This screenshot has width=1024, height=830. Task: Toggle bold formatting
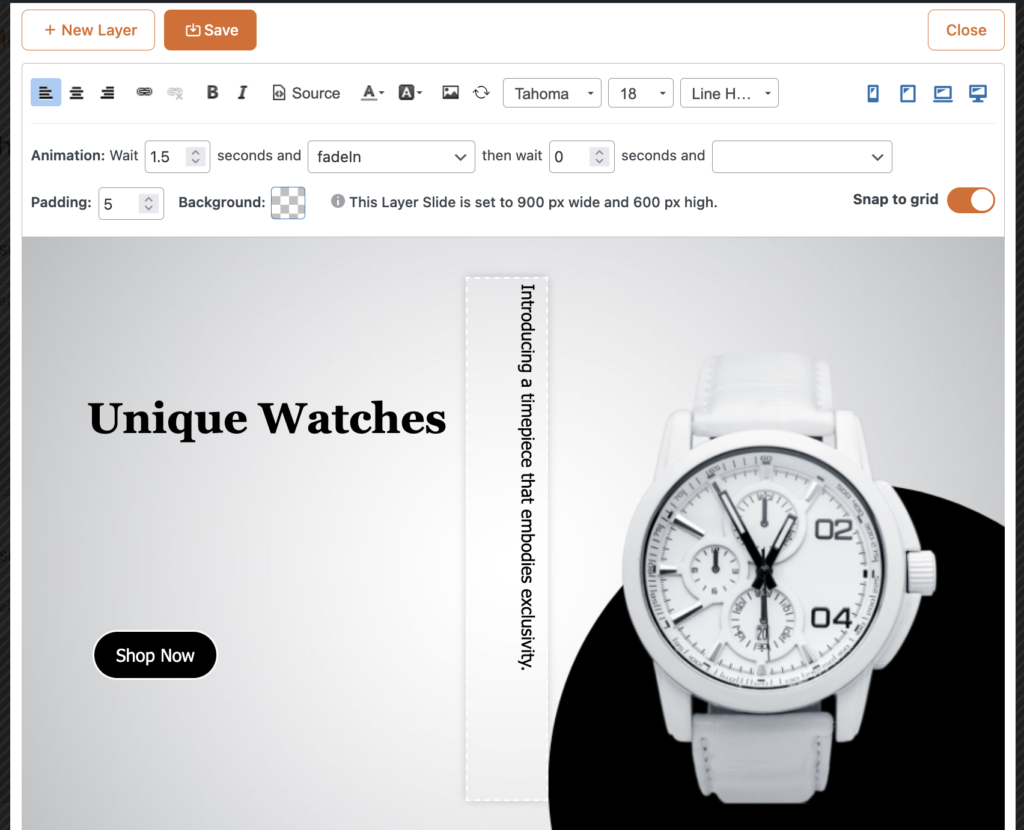[212, 92]
